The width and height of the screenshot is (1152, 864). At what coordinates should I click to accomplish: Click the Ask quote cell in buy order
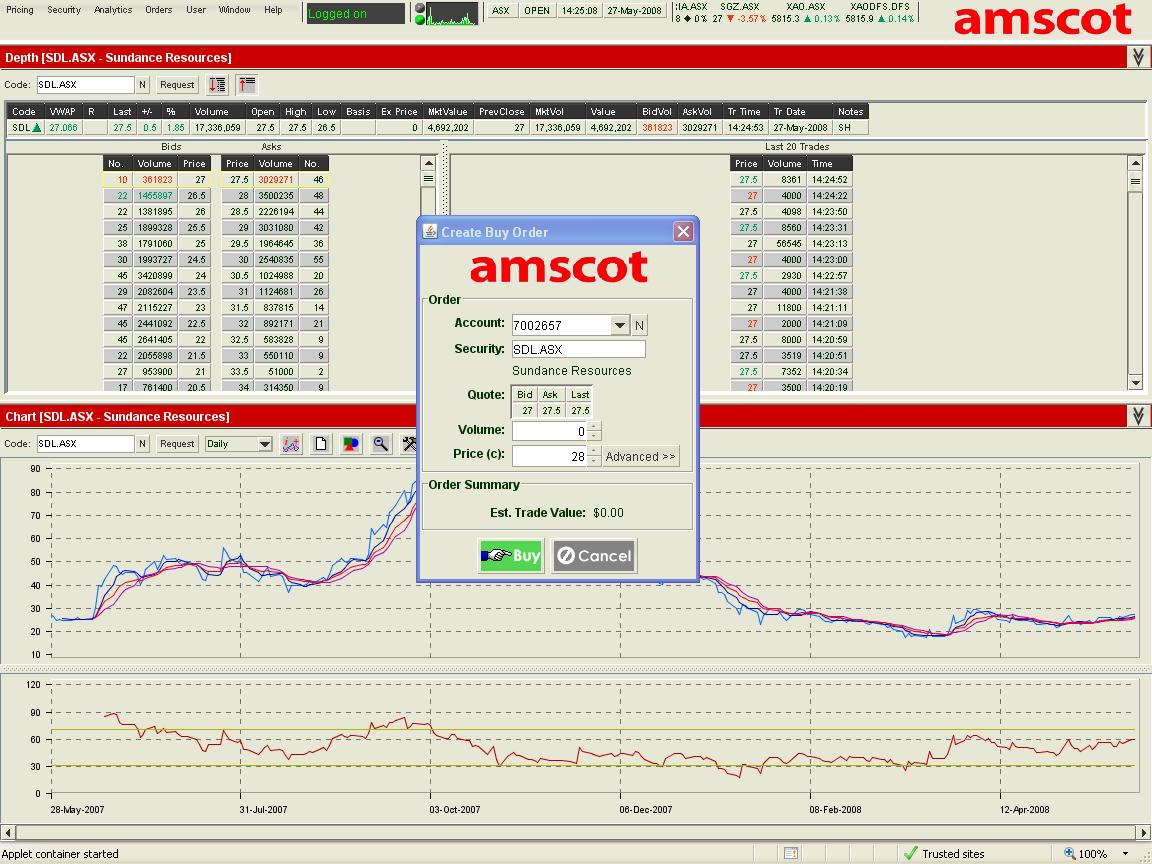point(551,411)
